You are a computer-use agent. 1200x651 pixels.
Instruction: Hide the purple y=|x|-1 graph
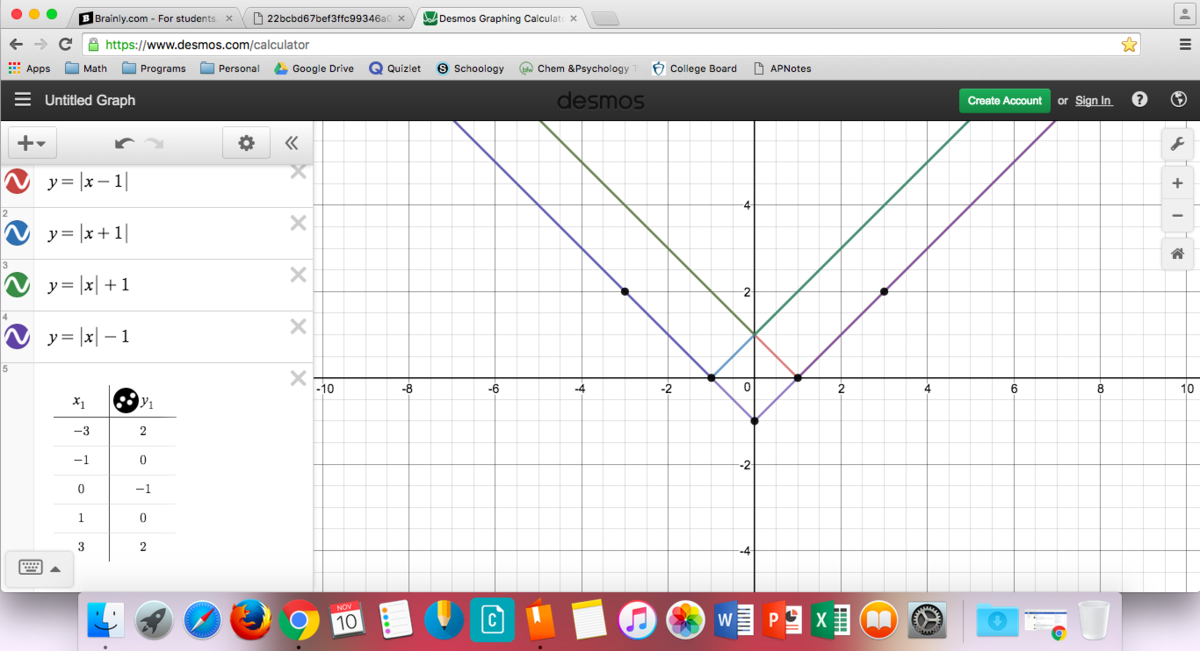(17, 337)
